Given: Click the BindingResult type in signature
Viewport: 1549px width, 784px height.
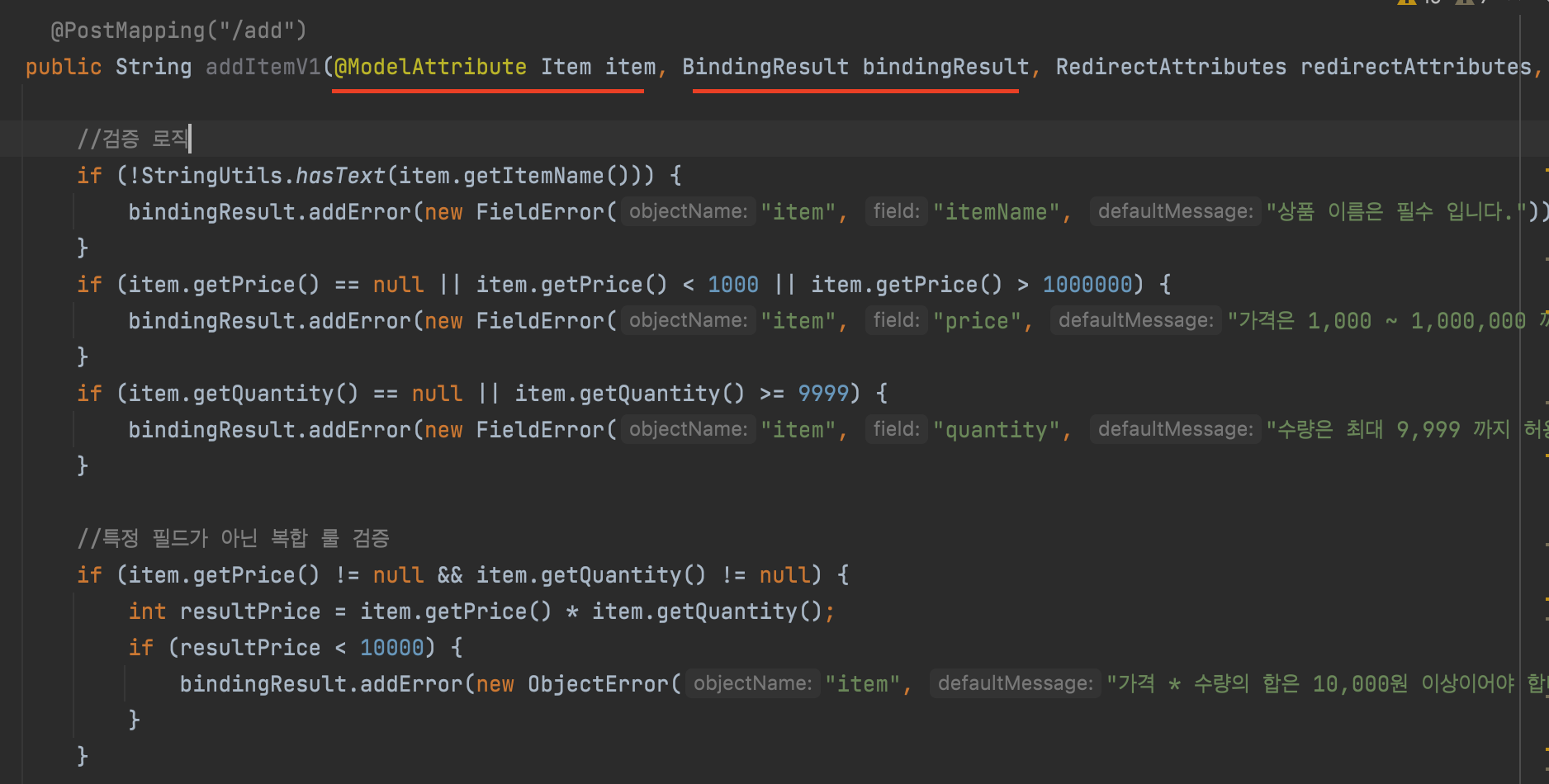Looking at the screenshot, I should [x=765, y=67].
